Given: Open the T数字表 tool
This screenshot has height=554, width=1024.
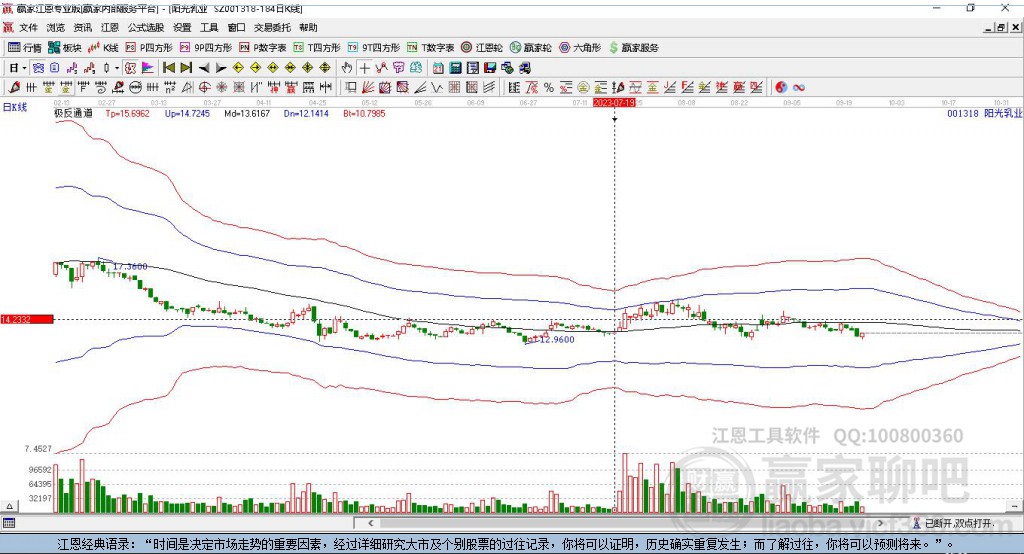Looking at the screenshot, I should [430, 48].
